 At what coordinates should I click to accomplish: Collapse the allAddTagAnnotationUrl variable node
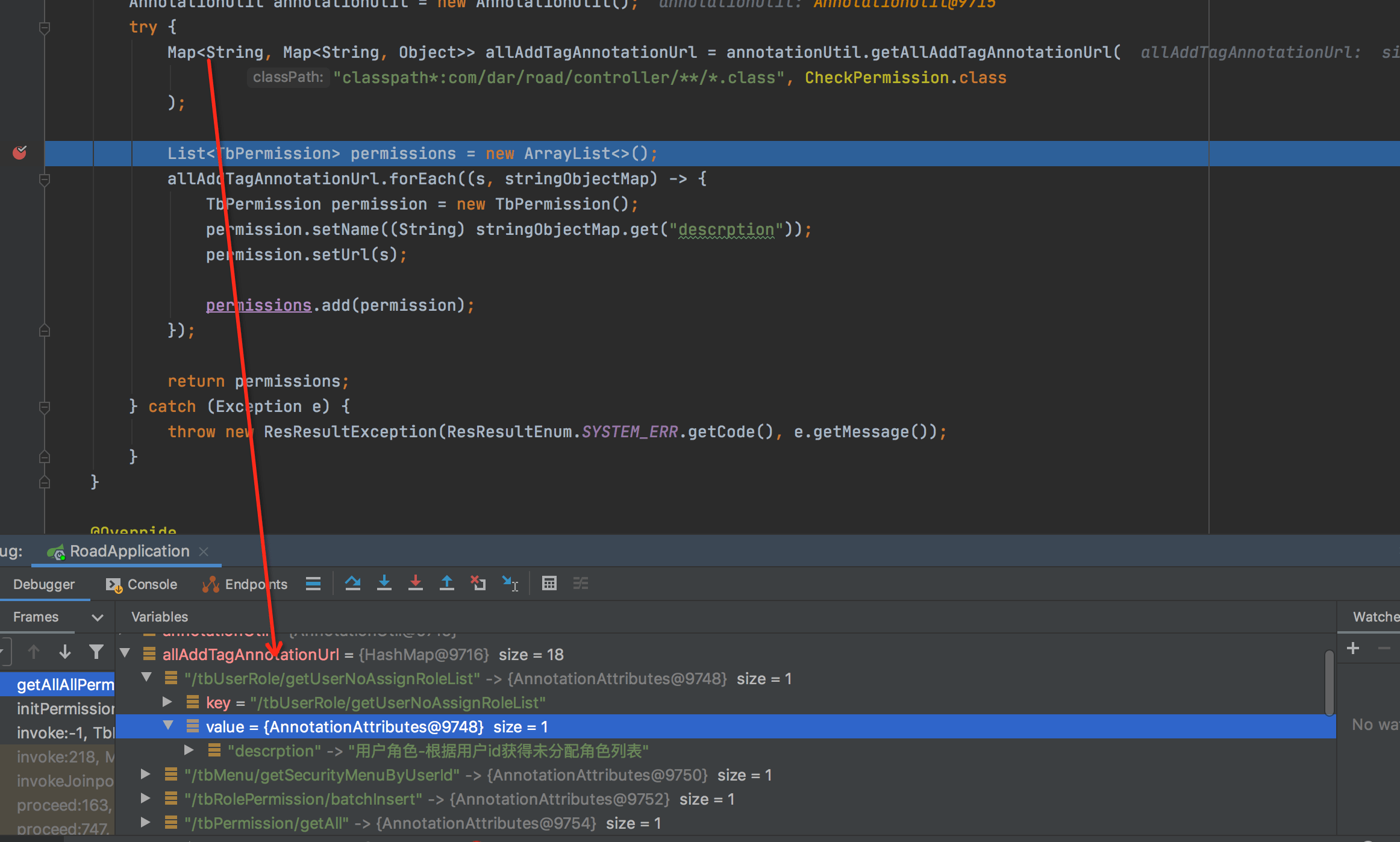125,653
